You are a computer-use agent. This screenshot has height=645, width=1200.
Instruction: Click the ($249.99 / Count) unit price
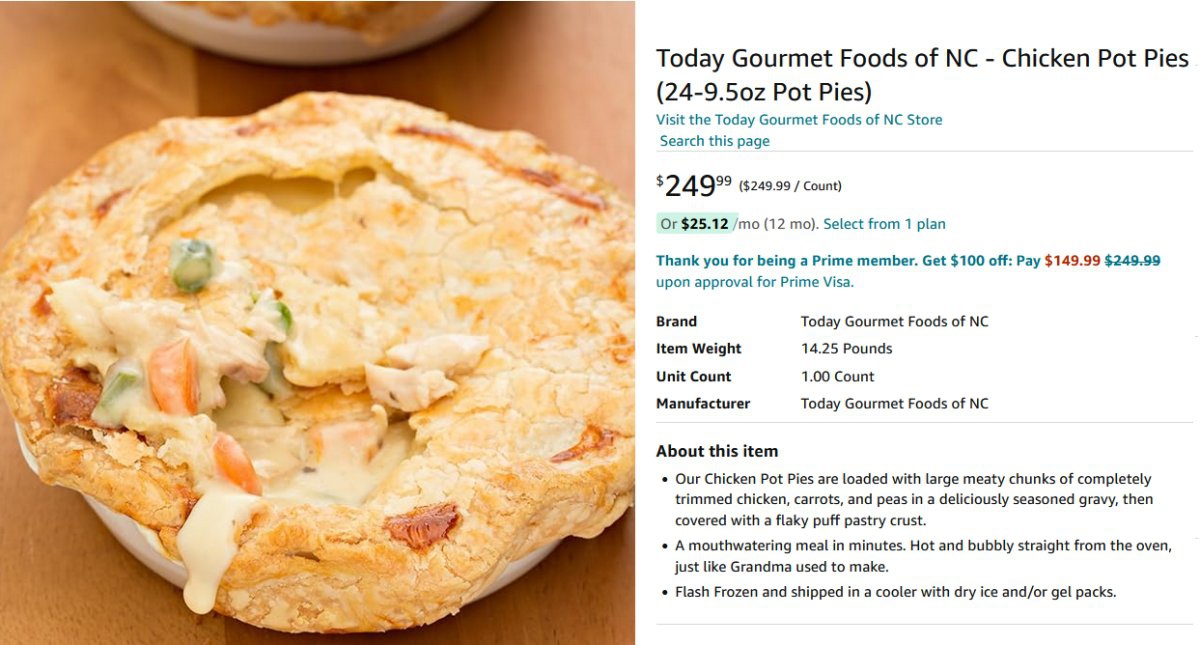coord(790,186)
